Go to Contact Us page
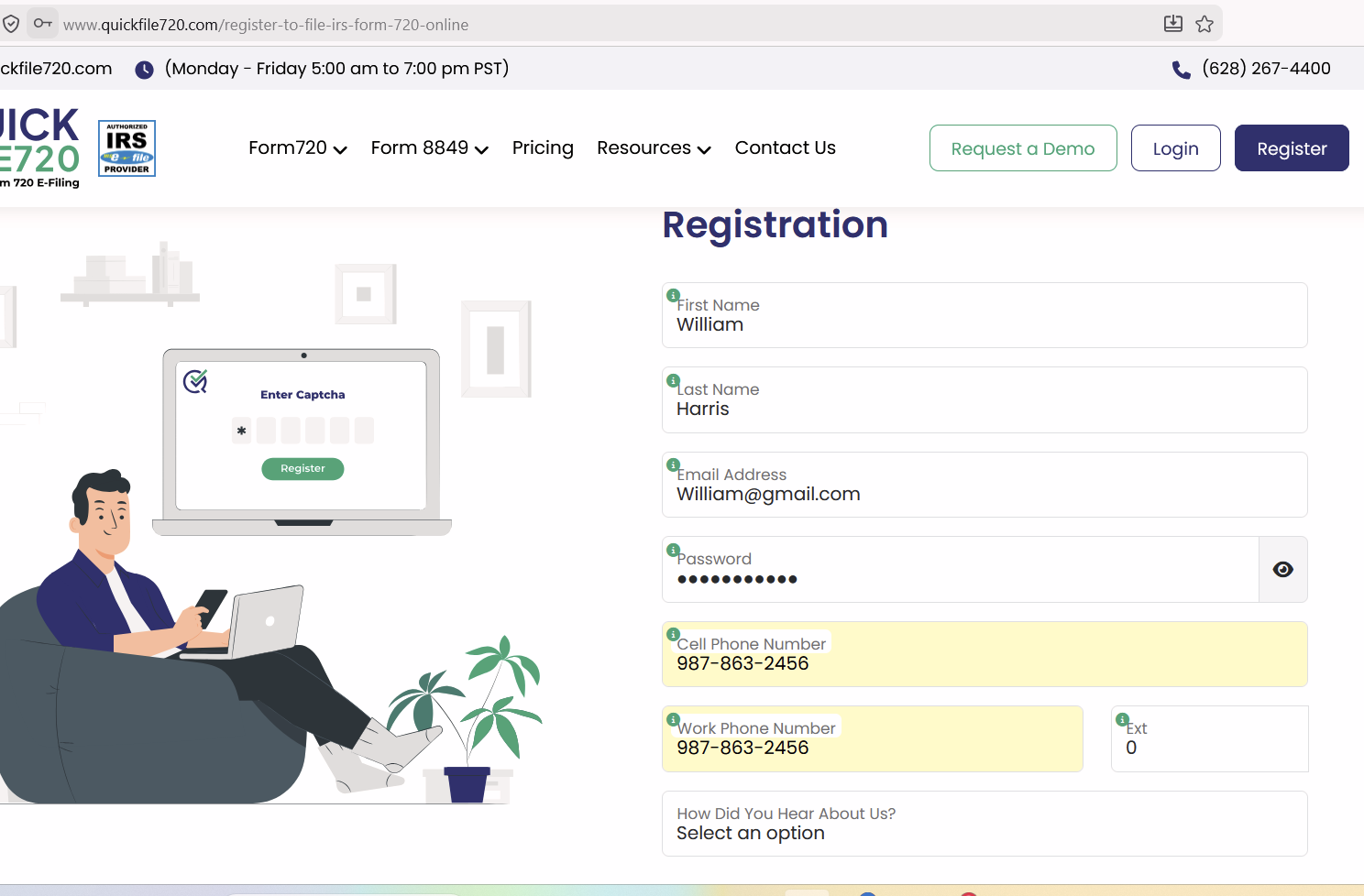The height and width of the screenshot is (896, 1364). click(786, 148)
